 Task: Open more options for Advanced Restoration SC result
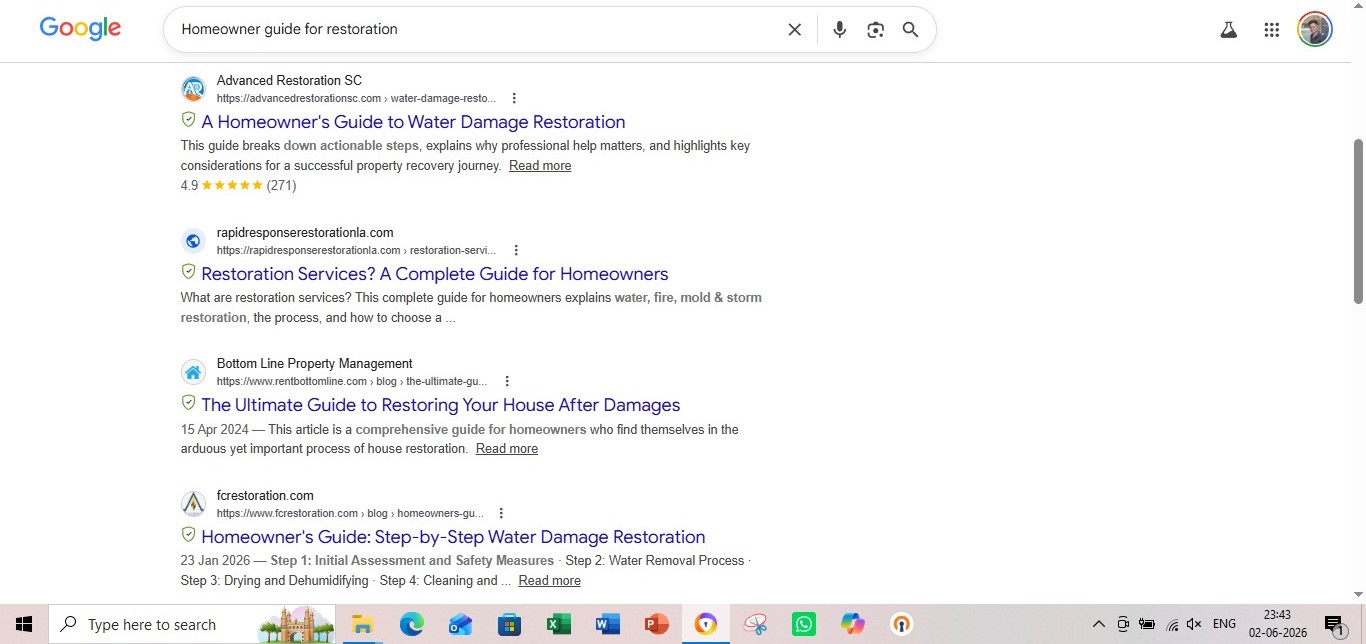(514, 98)
